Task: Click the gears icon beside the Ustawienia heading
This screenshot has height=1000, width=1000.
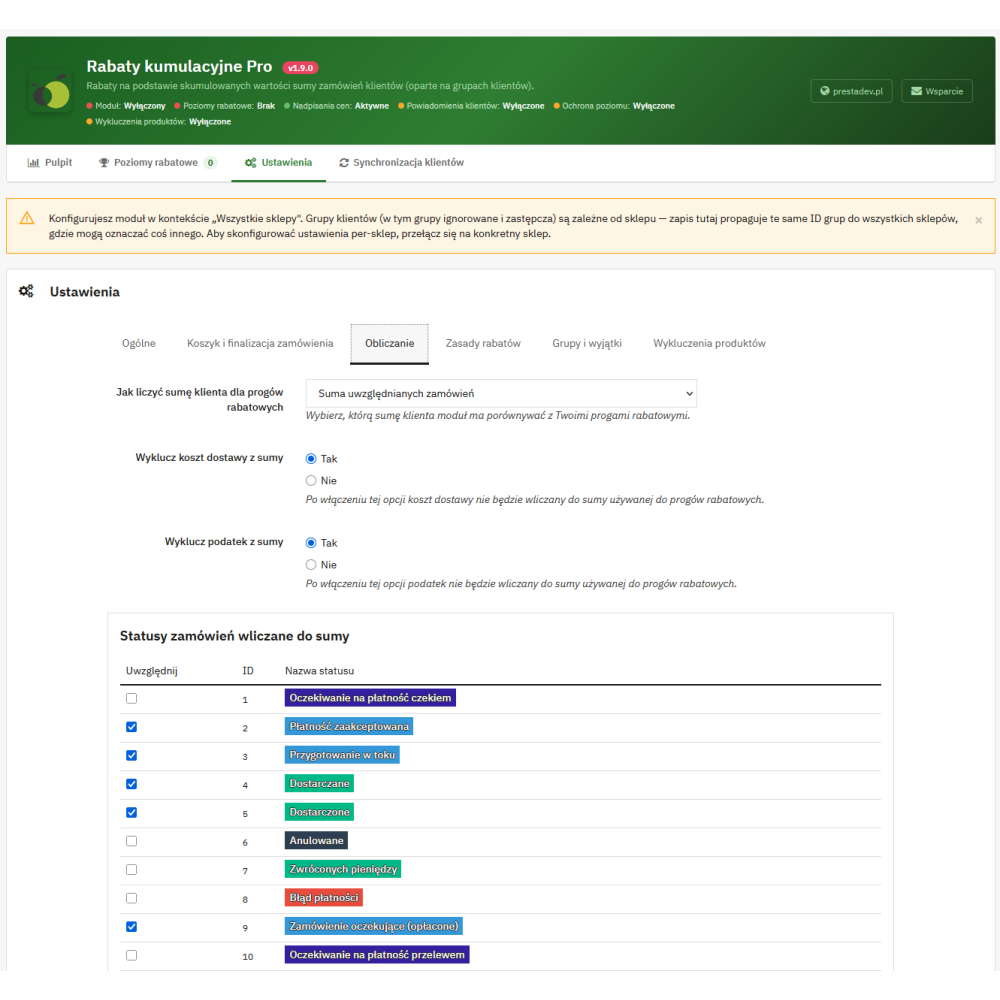Action: click(x=26, y=291)
